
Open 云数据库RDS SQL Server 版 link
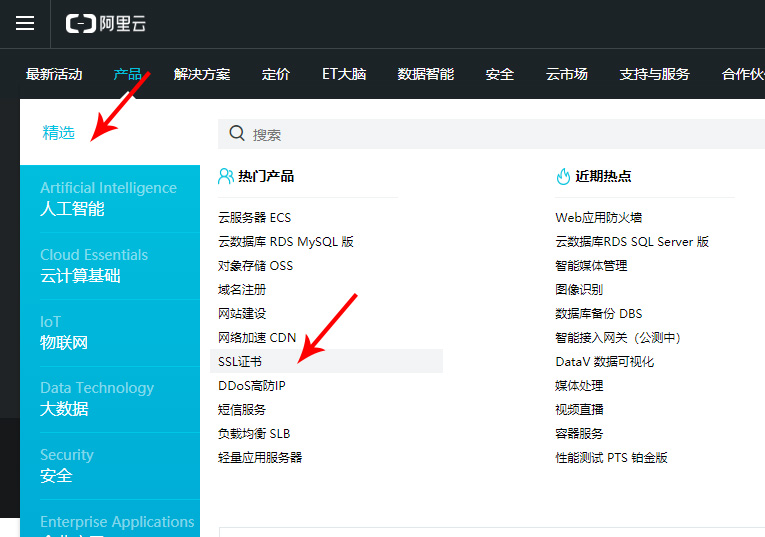[632, 241]
